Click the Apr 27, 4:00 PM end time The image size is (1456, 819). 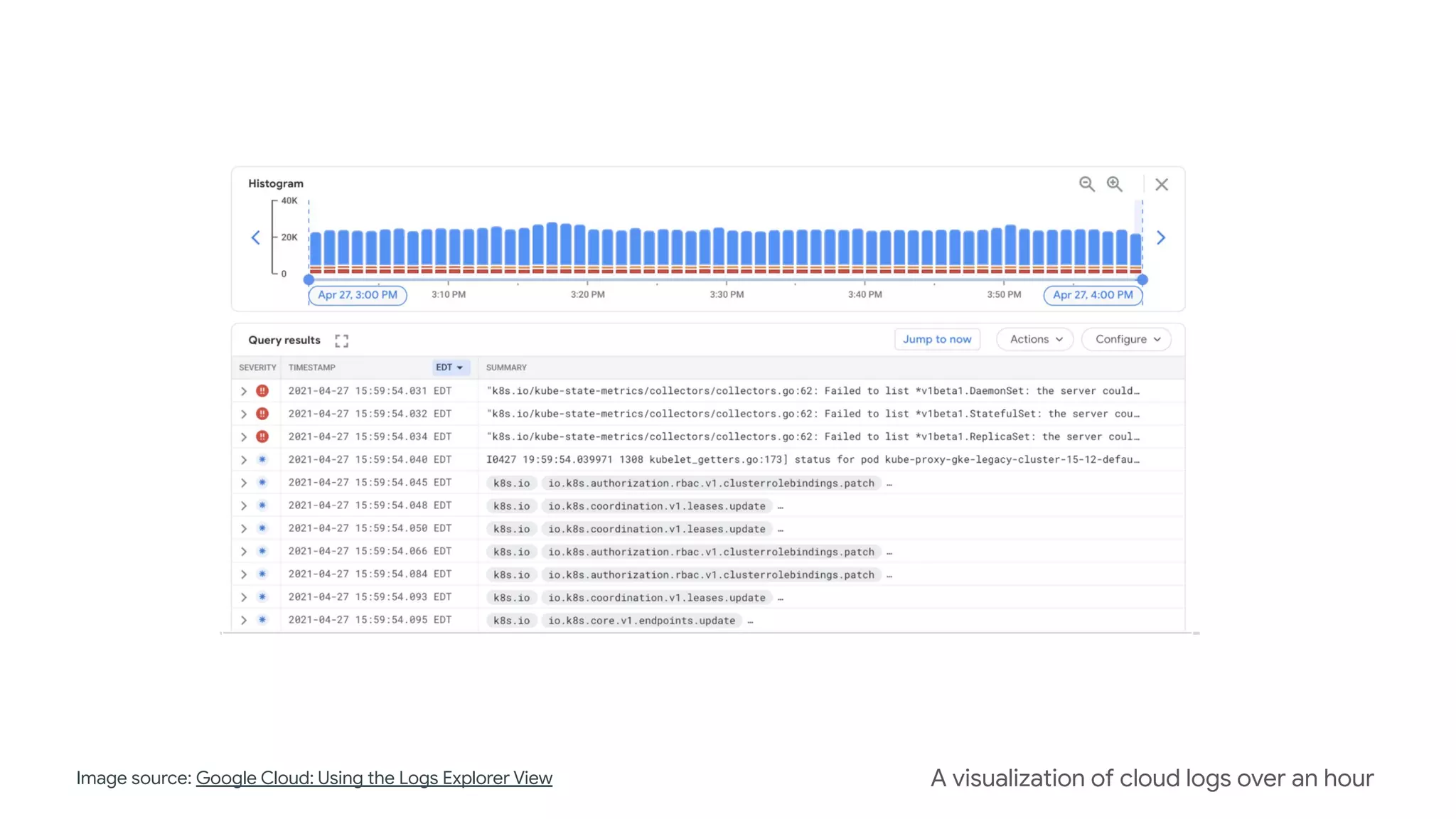tap(1093, 295)
